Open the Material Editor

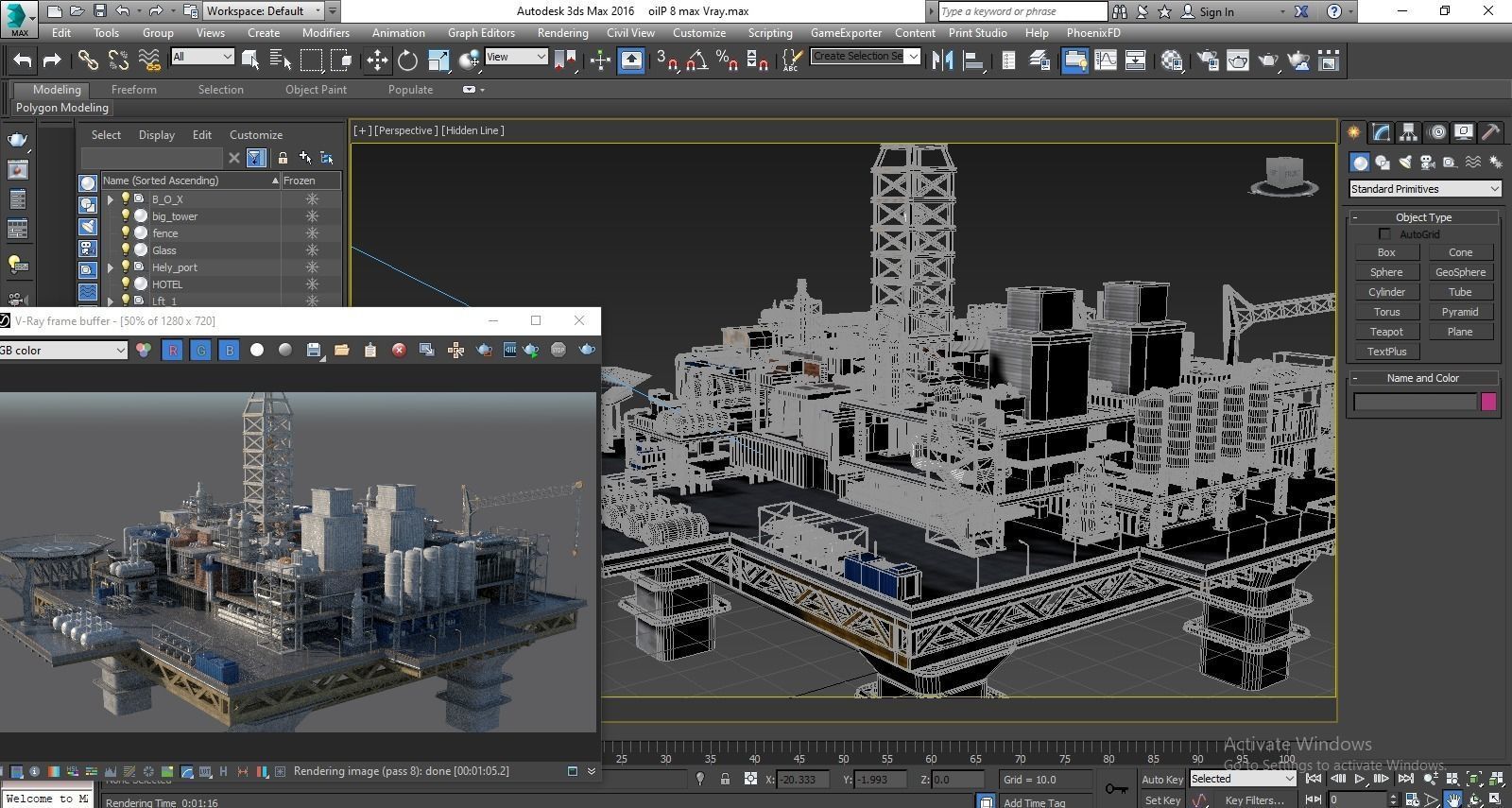pos(1173,60)
